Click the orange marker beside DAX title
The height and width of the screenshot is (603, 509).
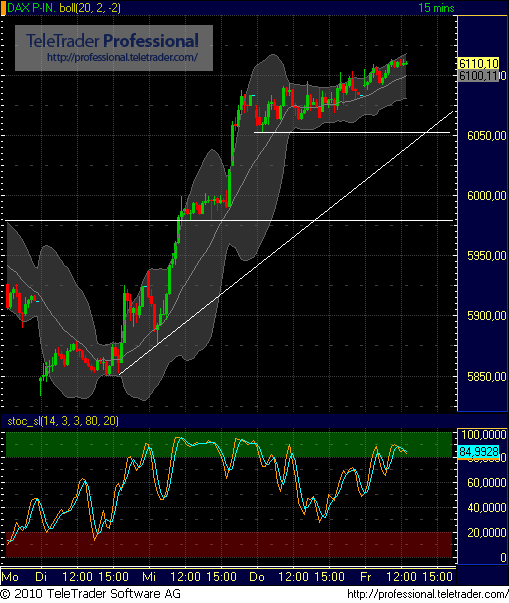(3, 8)
